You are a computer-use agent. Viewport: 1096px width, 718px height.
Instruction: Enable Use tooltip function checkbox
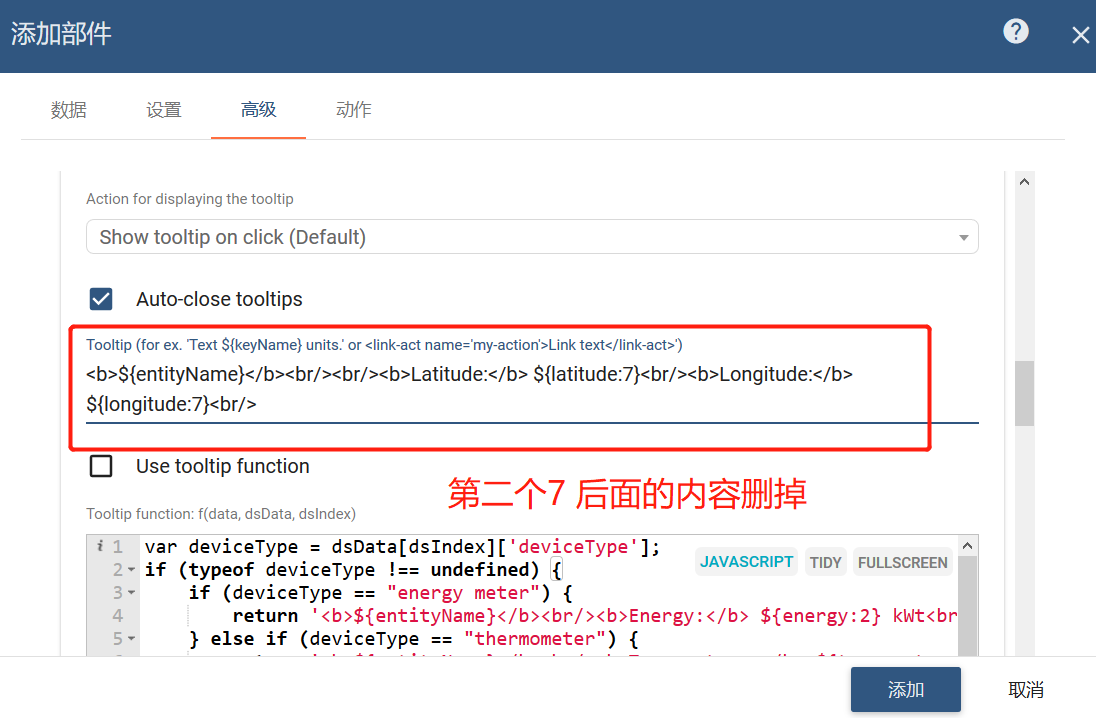click(101, 466)
